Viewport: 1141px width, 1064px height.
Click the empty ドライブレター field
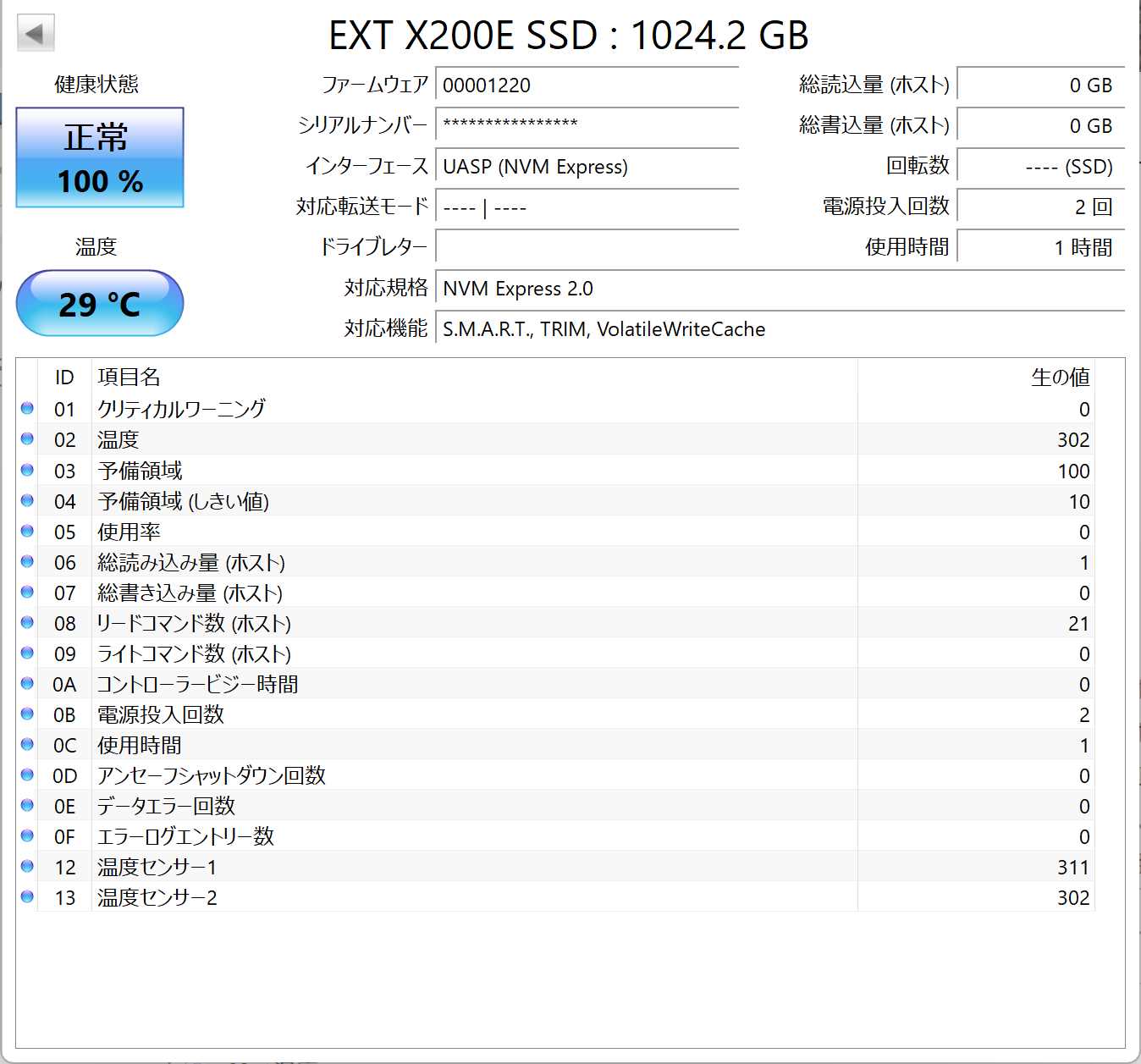pos(587,247)
